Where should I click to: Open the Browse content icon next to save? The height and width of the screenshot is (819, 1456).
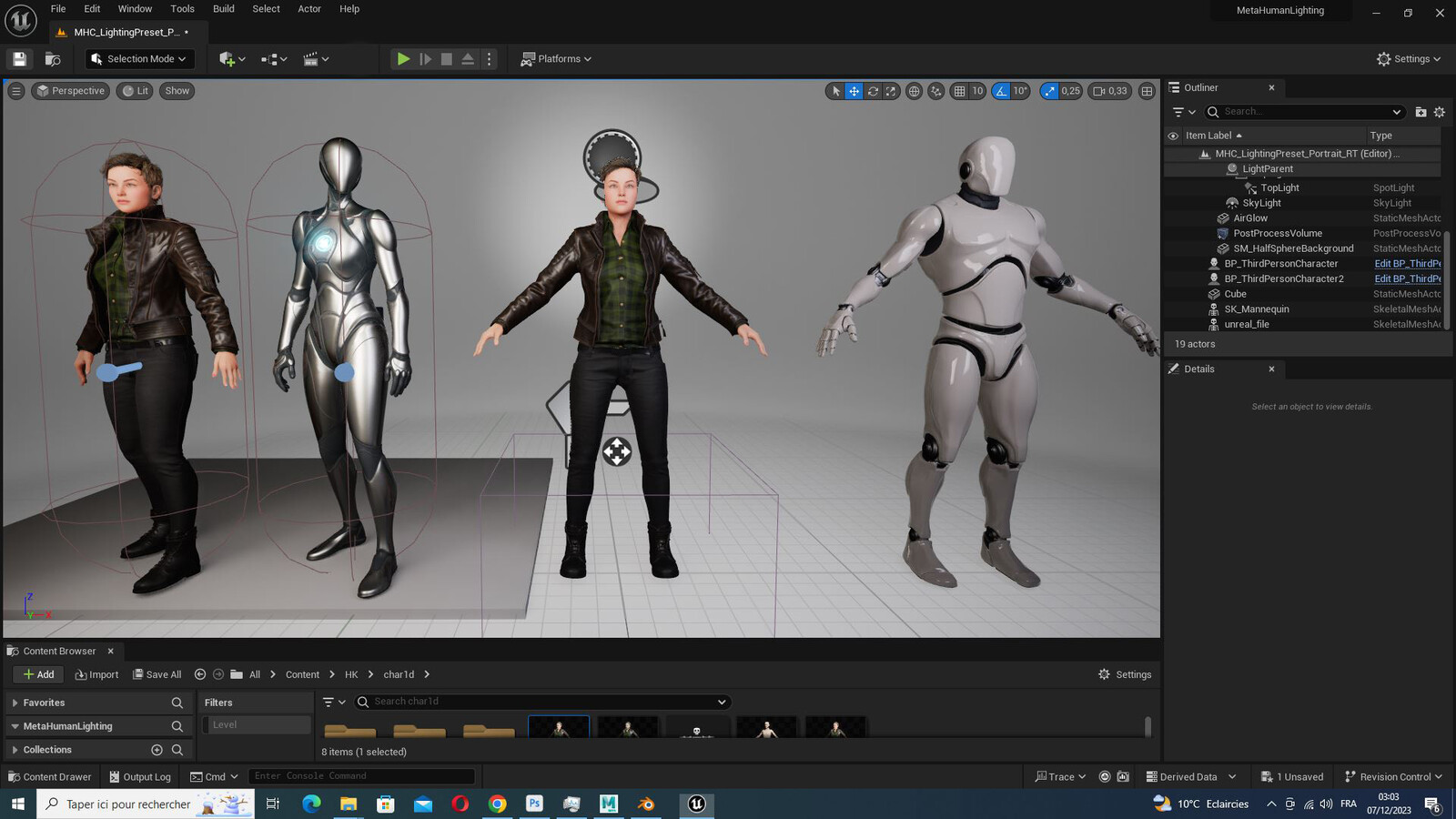tap(53, 59)
